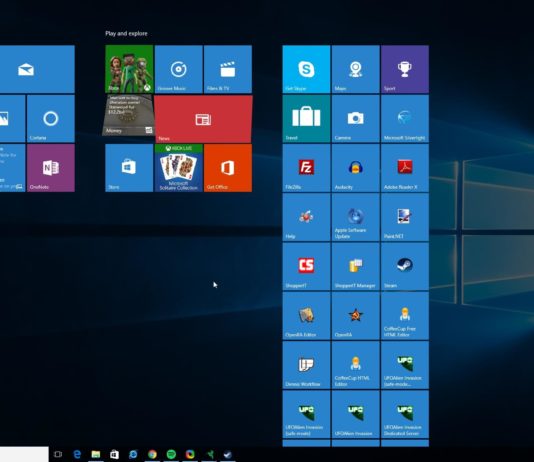Click the orange Get Office tile
The height and width of the screenshot is (462, 534).
tap(228, 168)
